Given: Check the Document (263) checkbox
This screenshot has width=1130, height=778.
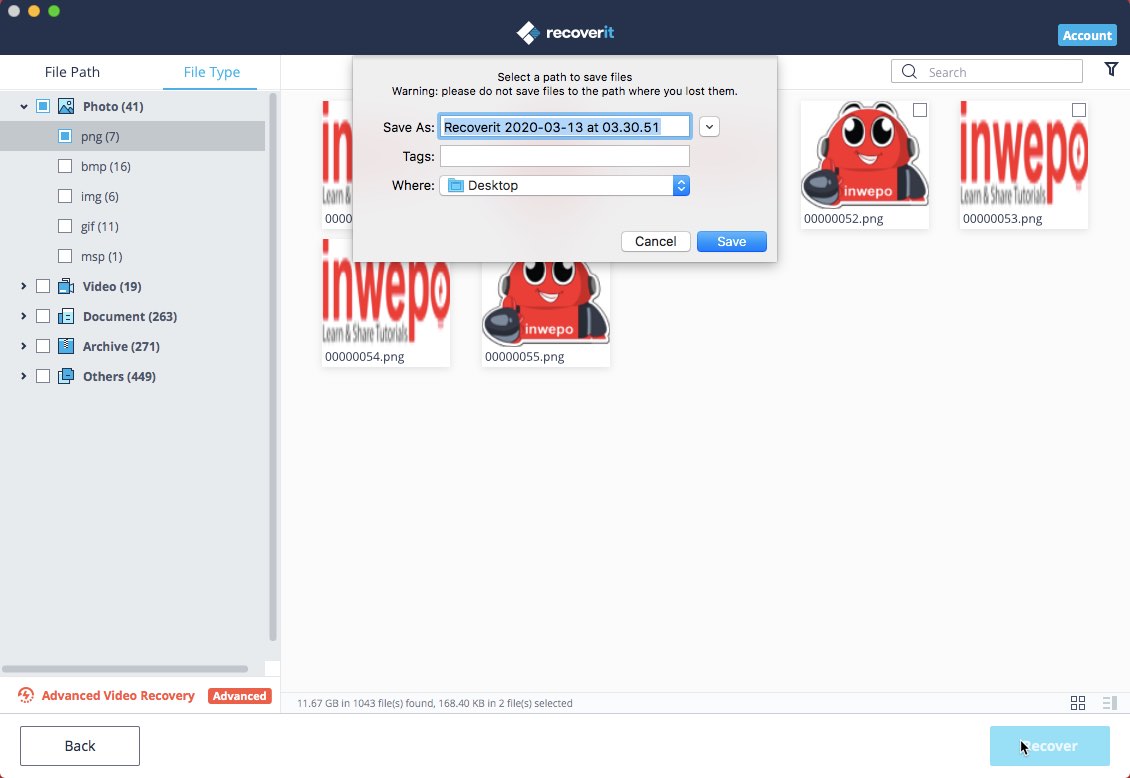Looking at the screenshot, I should (x=43, y=316).
